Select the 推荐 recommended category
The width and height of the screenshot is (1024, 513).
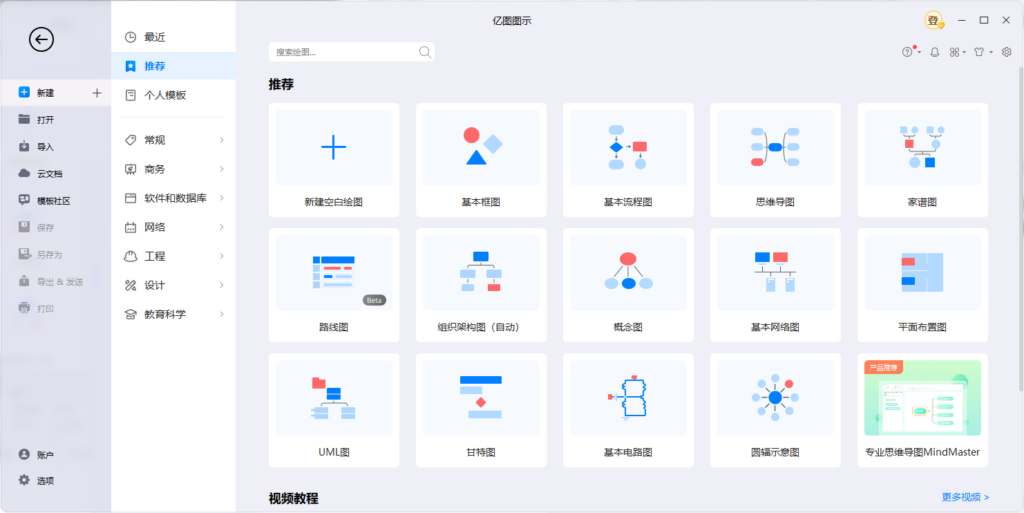pos(173,66)
